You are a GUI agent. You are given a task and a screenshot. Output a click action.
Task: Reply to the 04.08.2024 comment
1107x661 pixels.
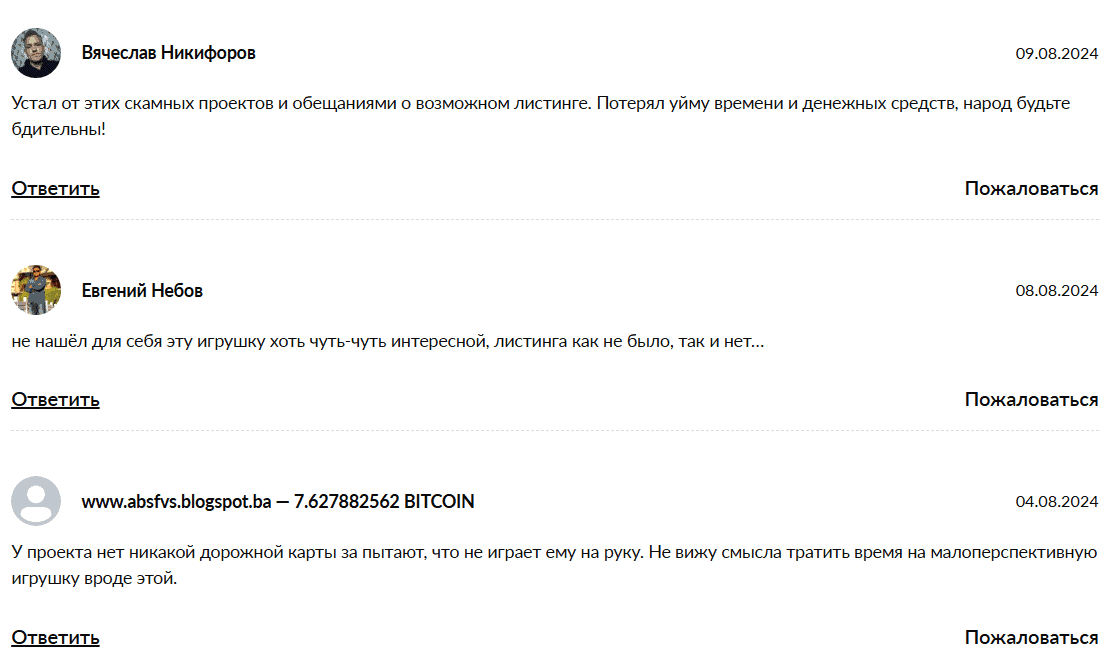point(55,637)
